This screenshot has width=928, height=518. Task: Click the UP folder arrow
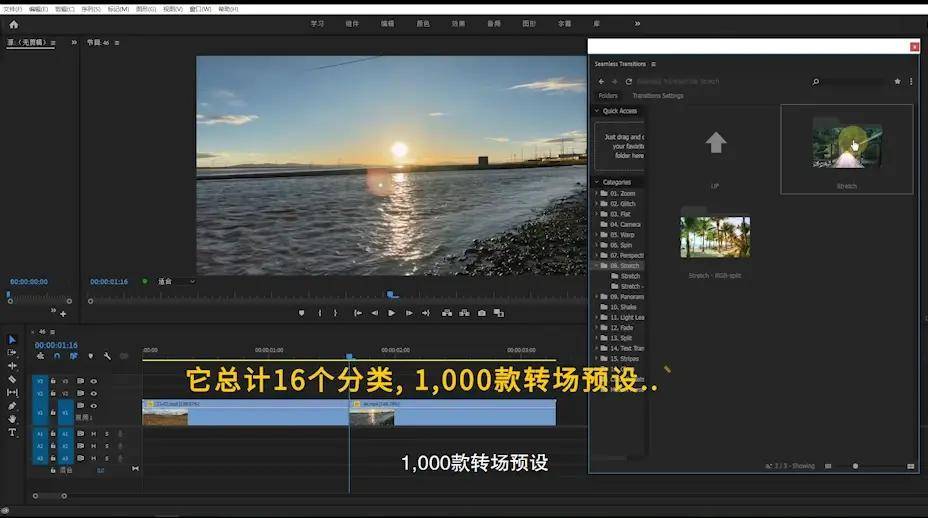click(x=716, y=143)
